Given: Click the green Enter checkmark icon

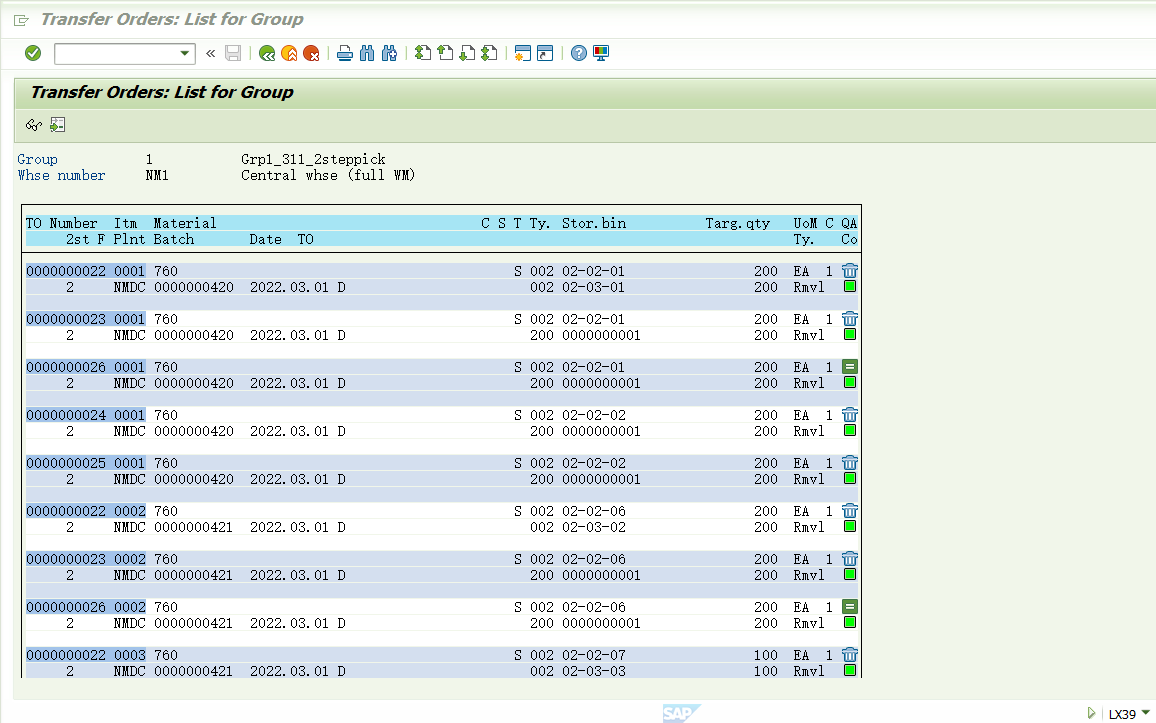Looking at the screenshot, I should click(x=32, y=53).
